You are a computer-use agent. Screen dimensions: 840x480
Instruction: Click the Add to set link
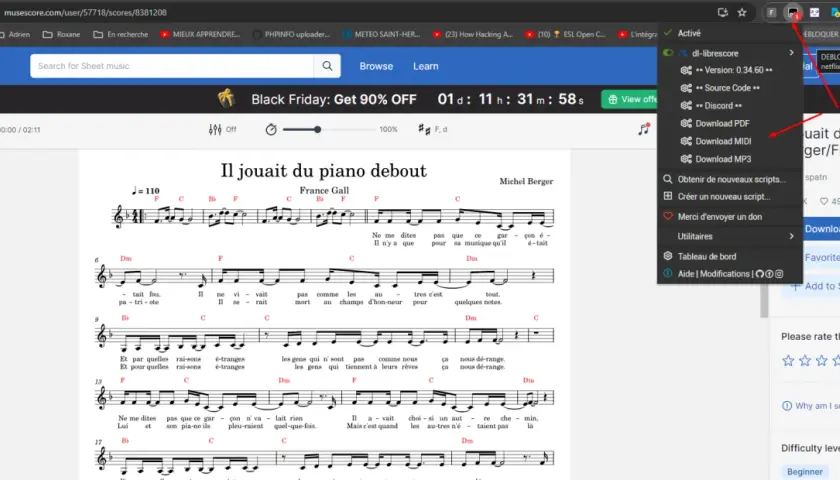(815, 286)
